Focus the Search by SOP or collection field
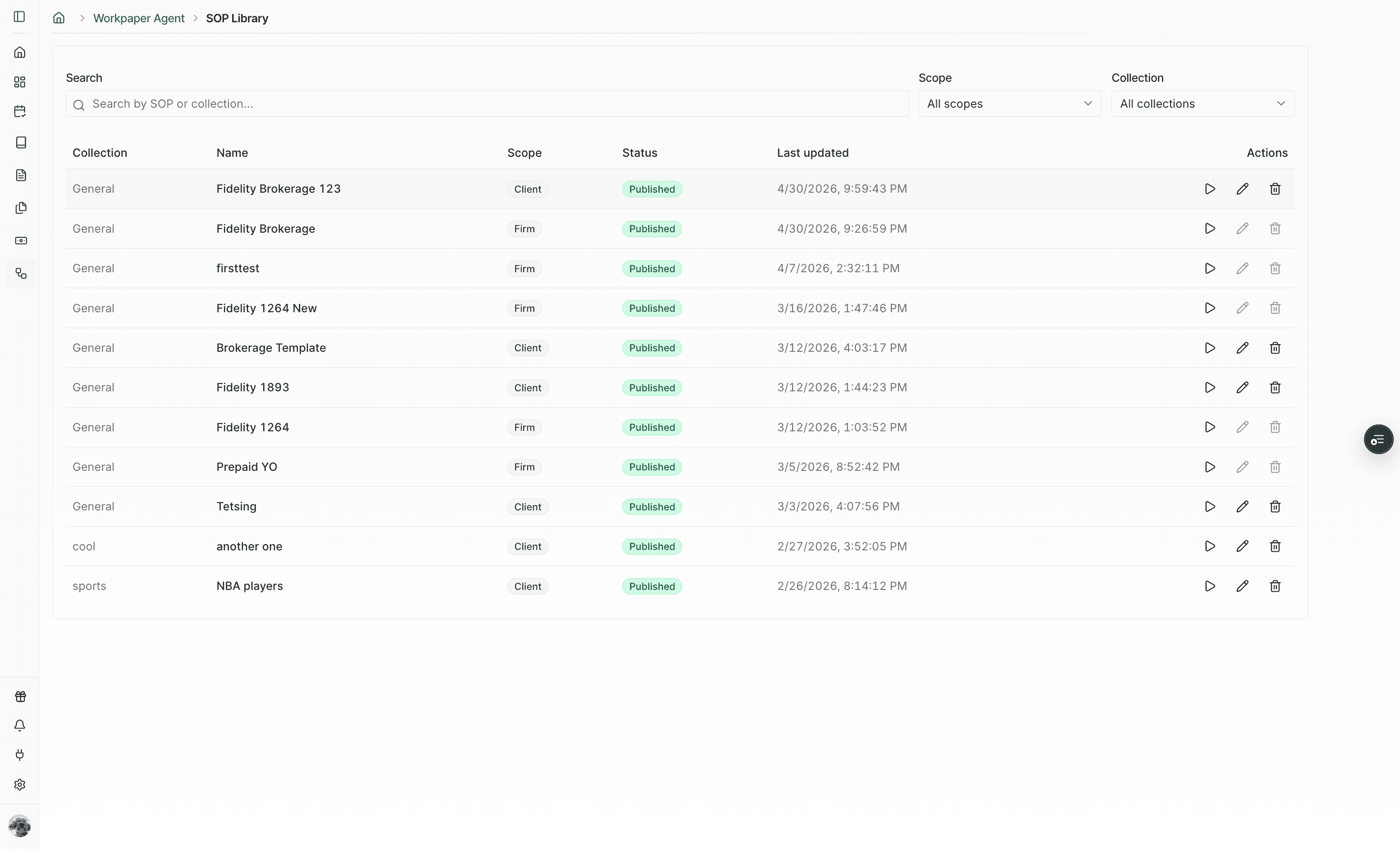 tap(487, 104)
